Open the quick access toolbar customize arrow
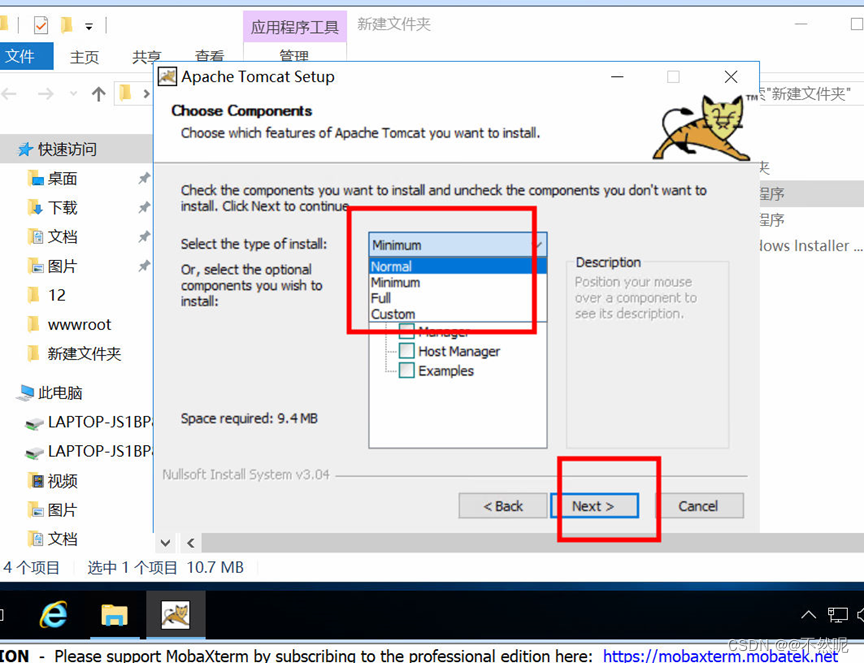The width and height of the screenshot is (864, 663). pos(89,26)
